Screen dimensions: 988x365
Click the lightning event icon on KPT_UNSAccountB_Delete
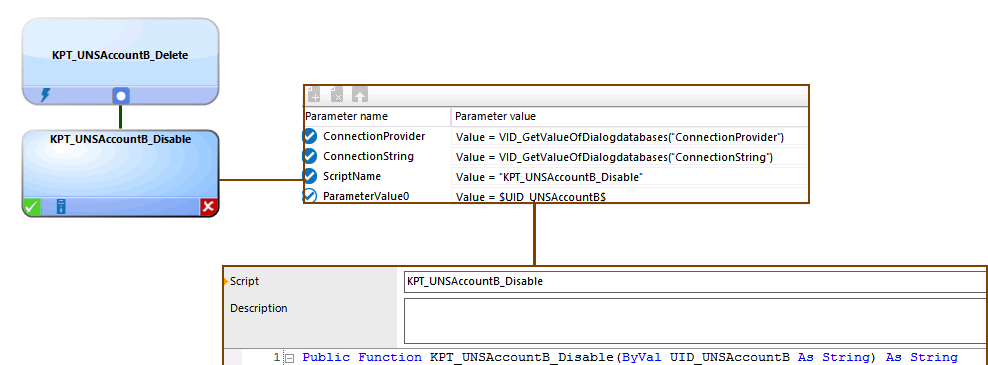45,95
